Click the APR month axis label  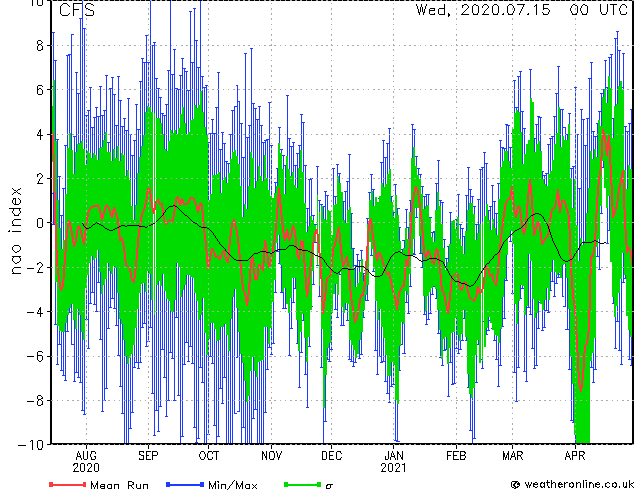pyautogui.click(x=575, y=456)
